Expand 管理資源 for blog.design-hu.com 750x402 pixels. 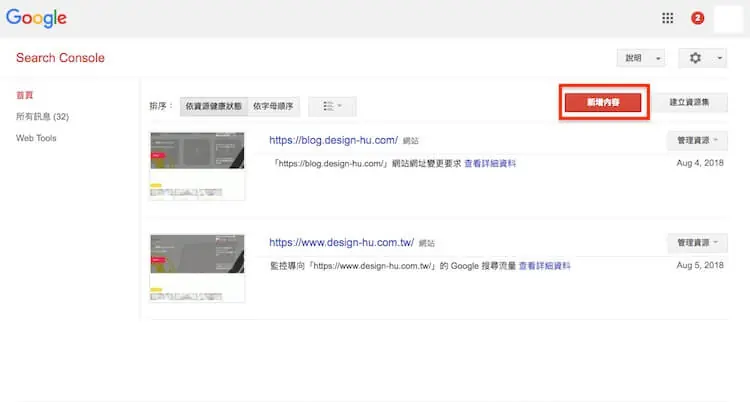point(697,140)
